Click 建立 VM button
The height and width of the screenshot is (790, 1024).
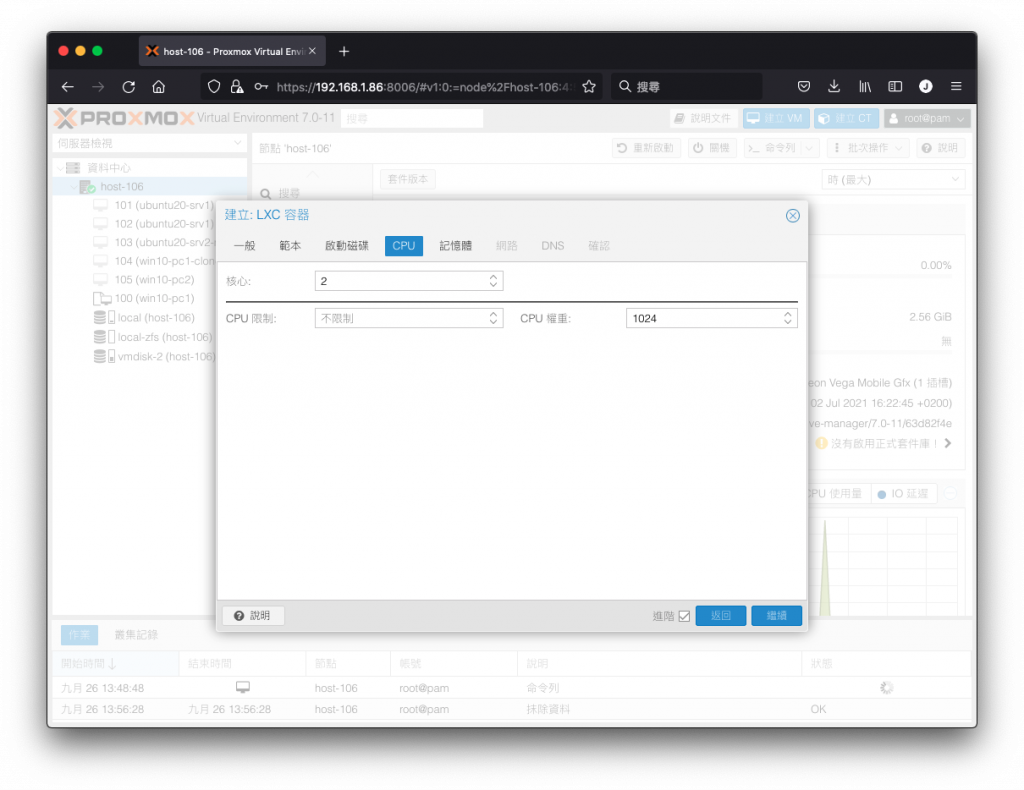tap(776, 118)
